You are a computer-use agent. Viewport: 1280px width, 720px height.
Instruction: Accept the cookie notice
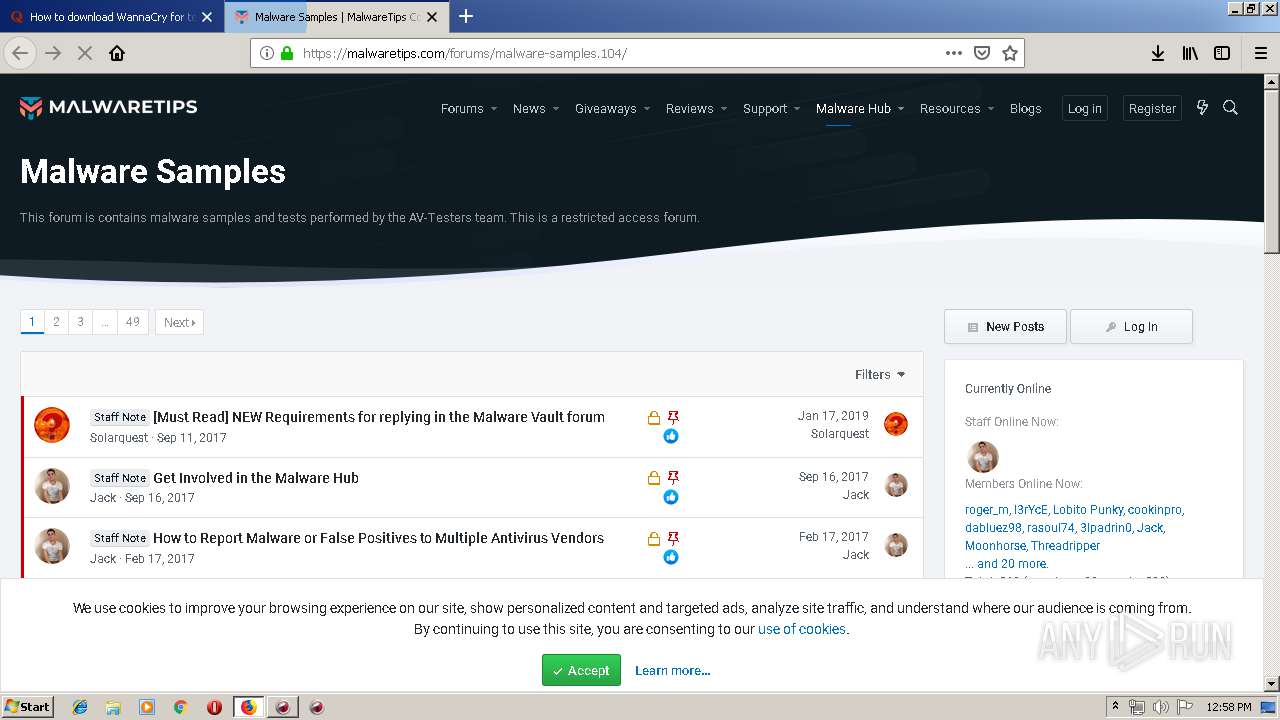(581, 670)
